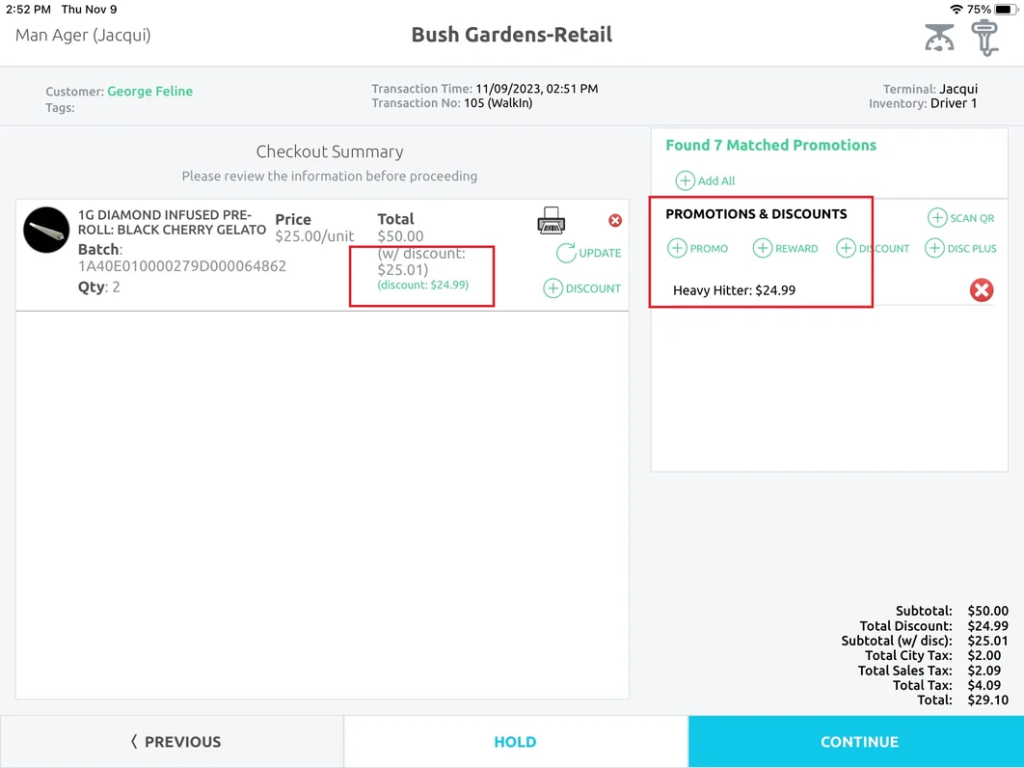The height and width of the screenshot is (768, 1024).
Task: Select the Heavy Hitter: $24.99 row
Action: click(832, 290)
